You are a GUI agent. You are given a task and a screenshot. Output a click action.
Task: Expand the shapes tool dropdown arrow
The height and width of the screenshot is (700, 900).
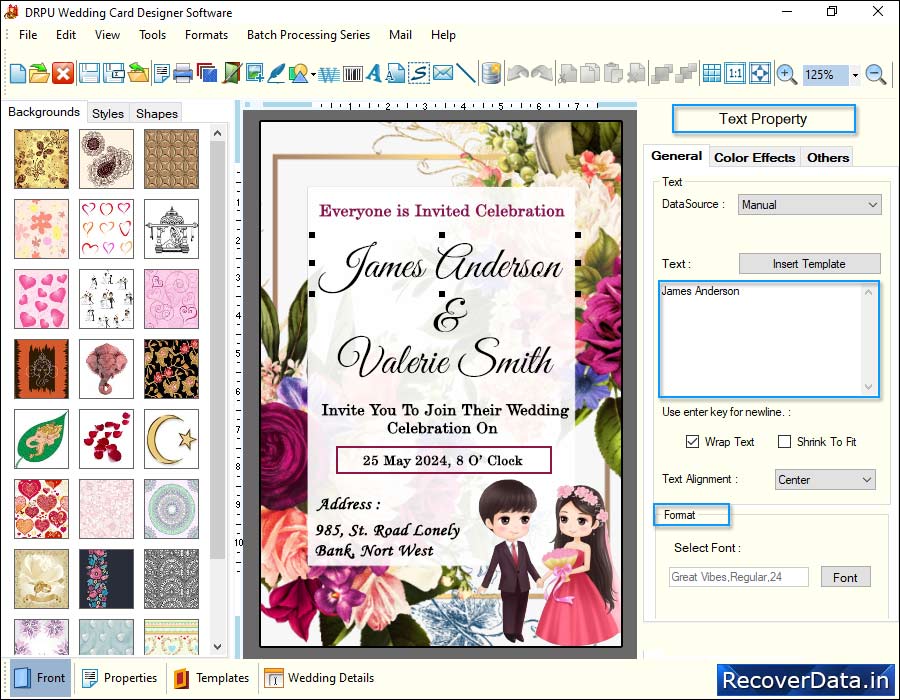coord(313,75)
